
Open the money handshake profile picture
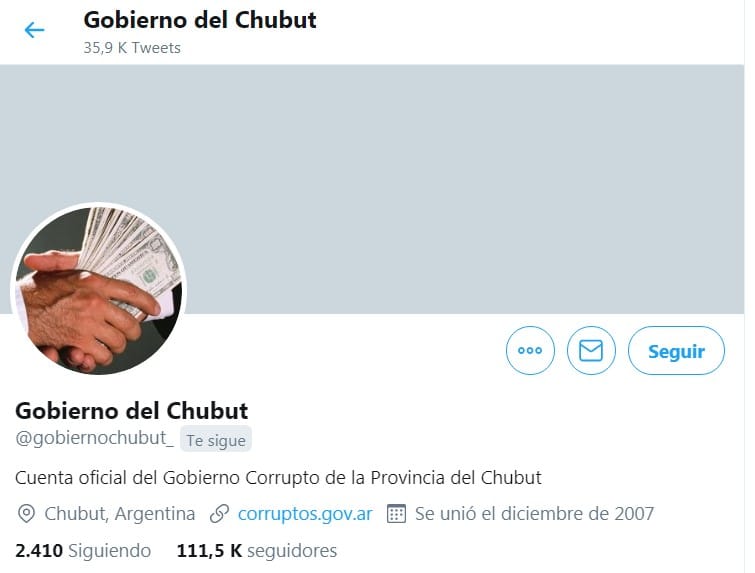99,289
